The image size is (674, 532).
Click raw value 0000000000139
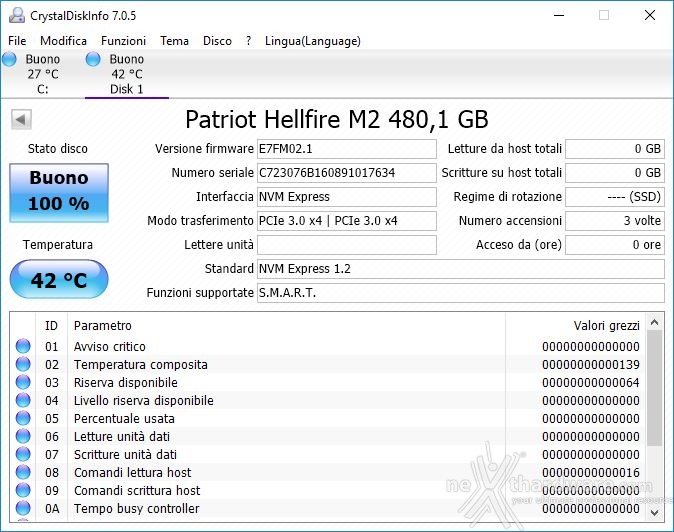[591, 364]
